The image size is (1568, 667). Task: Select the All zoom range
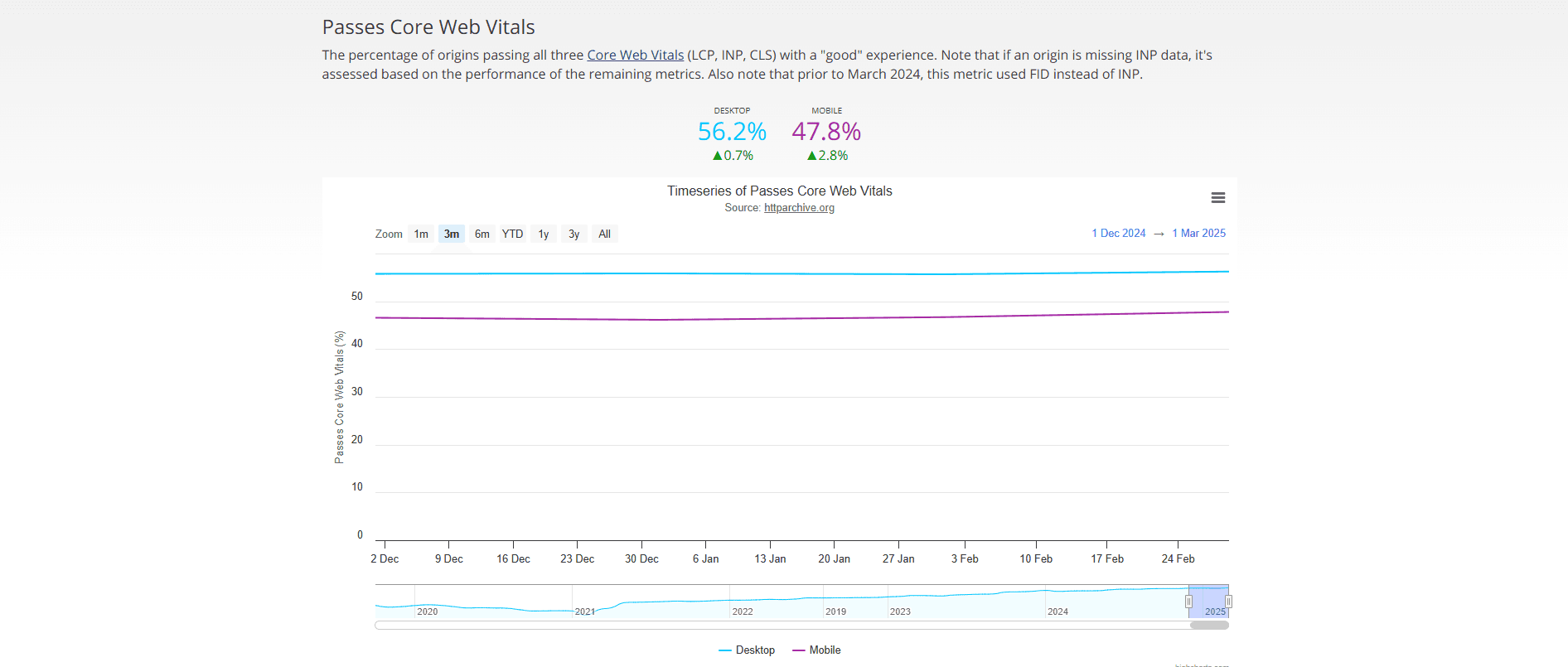[604, 234]
